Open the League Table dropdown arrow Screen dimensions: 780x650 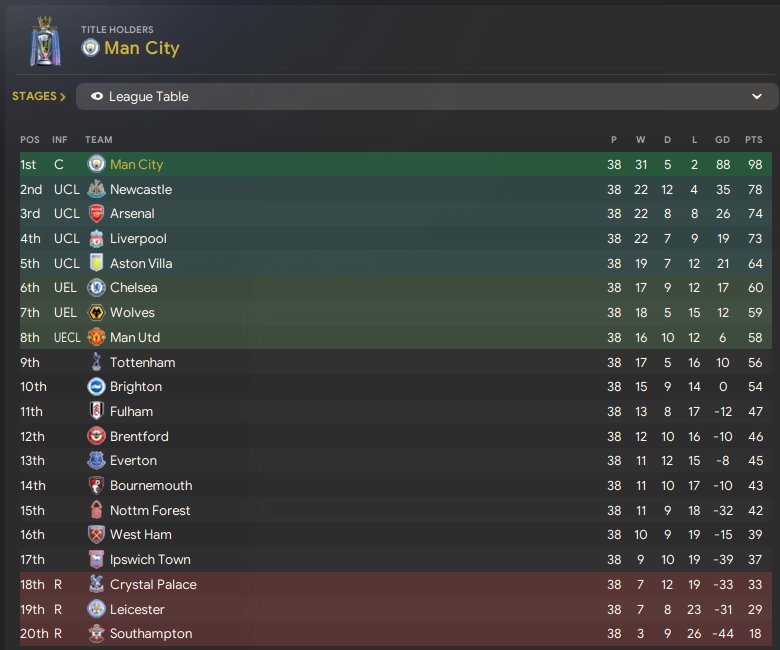point(757,96)
